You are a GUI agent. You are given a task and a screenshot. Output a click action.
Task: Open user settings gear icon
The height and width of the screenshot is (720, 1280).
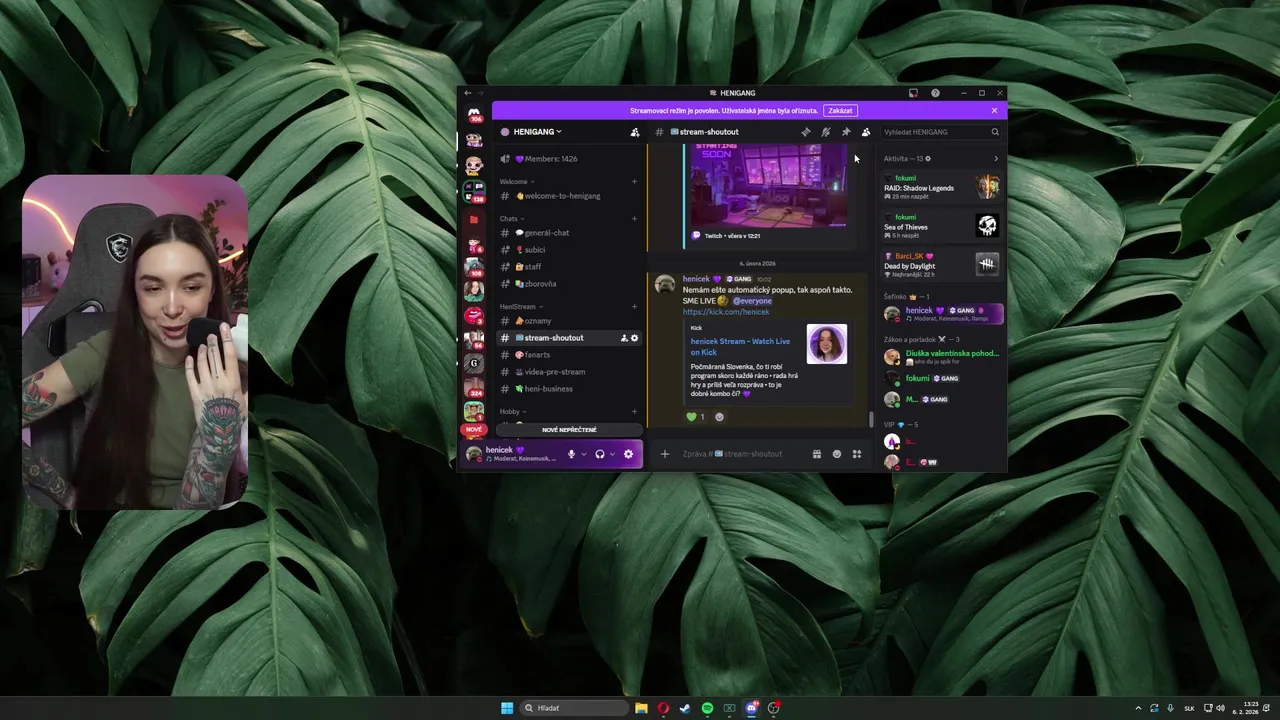628,454
